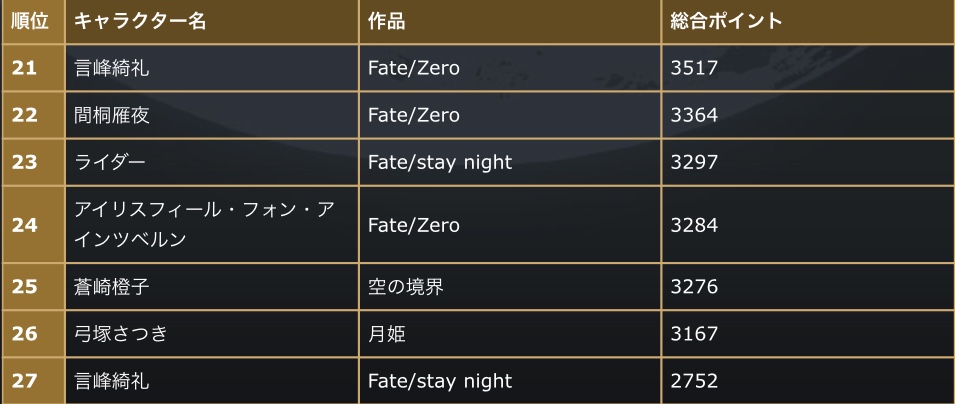Select rank number 26 cell
The width and height of the screenshot is (955, 404).
coord(25,333)
